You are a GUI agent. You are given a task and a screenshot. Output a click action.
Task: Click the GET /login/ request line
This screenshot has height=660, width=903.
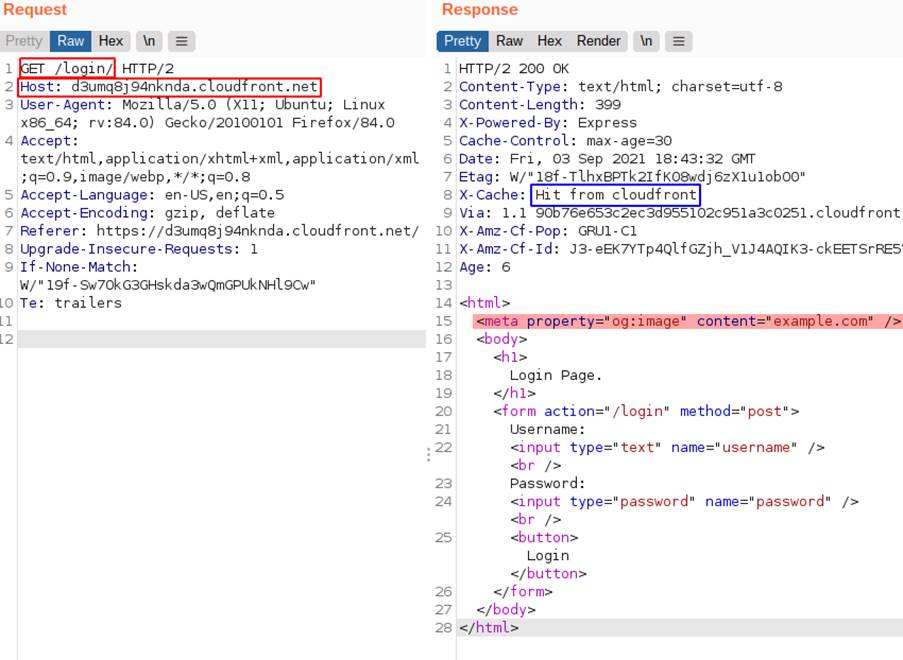pos(67,68)
